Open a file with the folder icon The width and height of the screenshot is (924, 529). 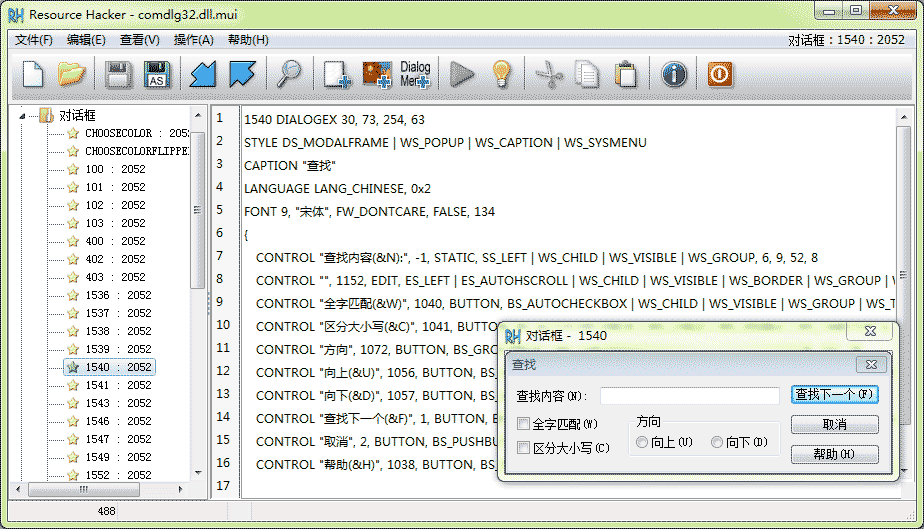pos(71,74)
